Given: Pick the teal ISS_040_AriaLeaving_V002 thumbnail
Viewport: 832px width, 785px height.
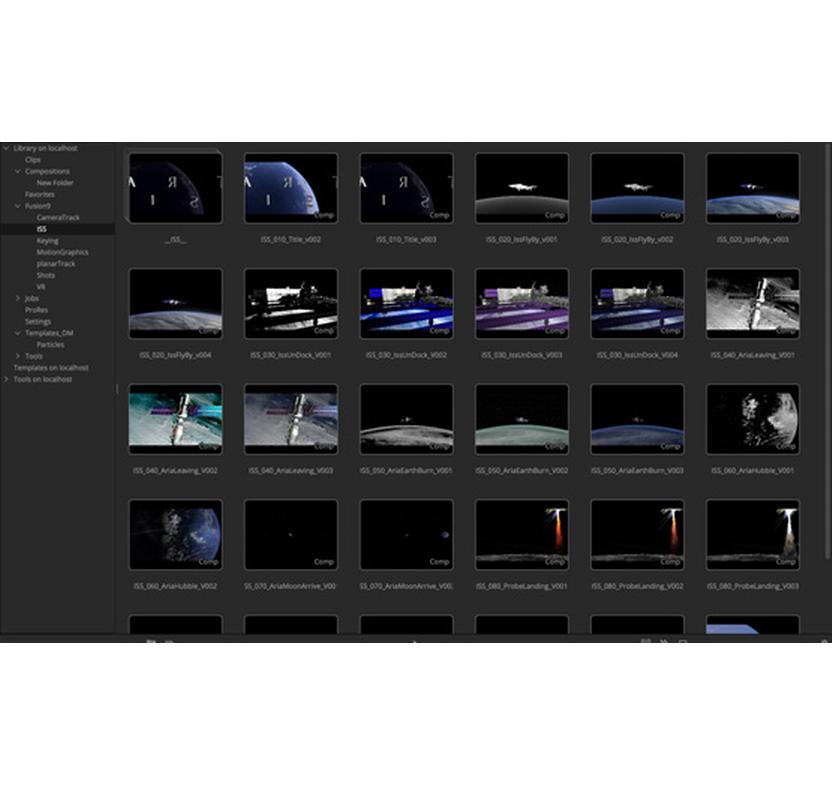Looking at the screenshot, I should (x=176, y=419).
